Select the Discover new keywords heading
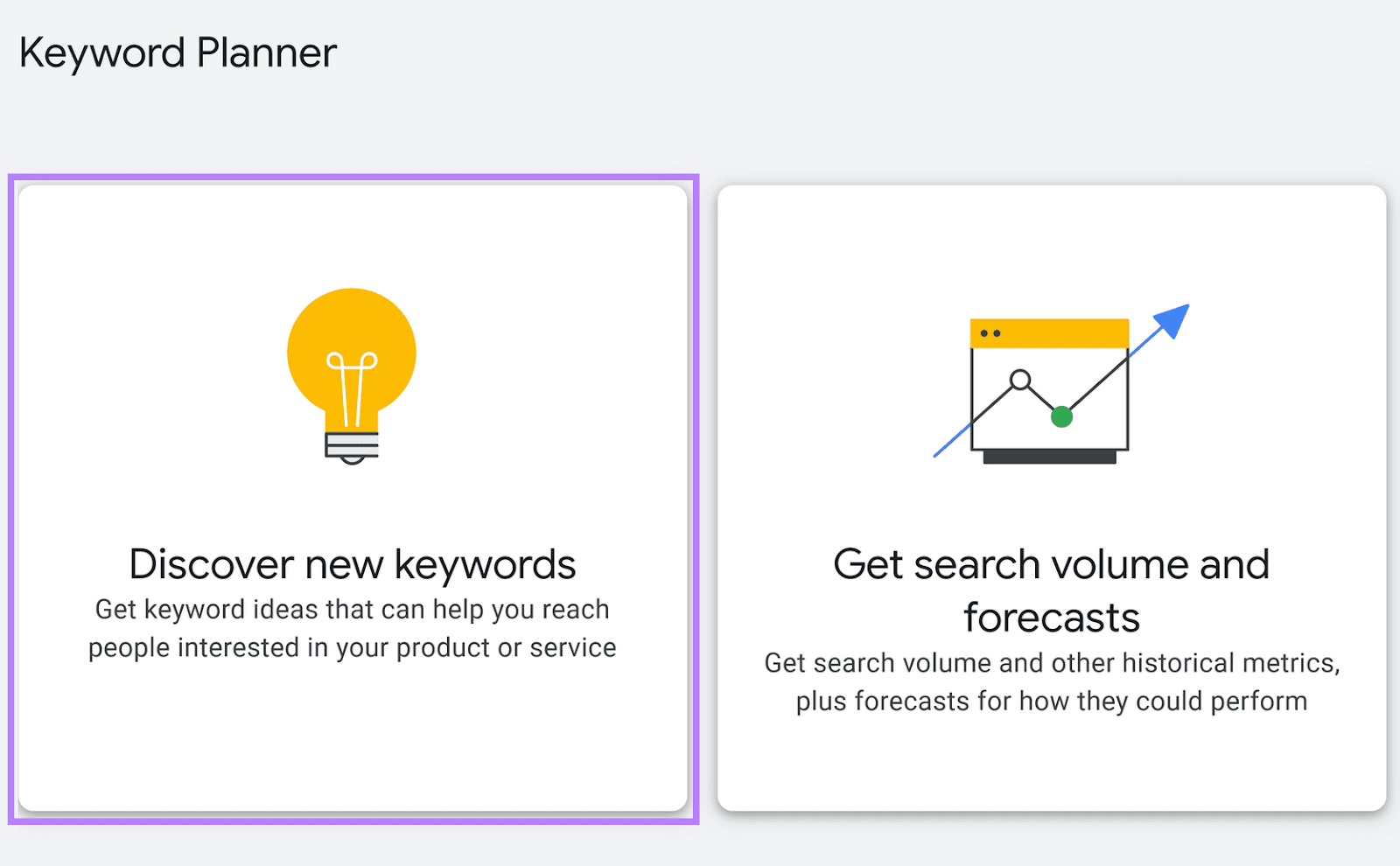1400x866 pixels. point(351,564)
